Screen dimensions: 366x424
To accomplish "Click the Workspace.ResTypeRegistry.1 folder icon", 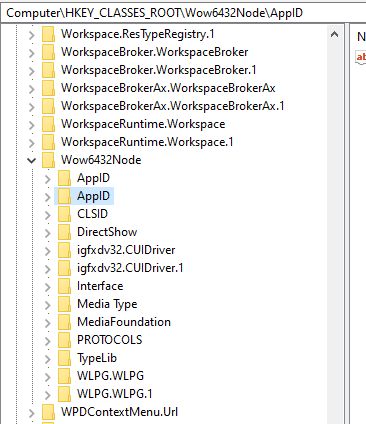I will click(x=48, y=34).
